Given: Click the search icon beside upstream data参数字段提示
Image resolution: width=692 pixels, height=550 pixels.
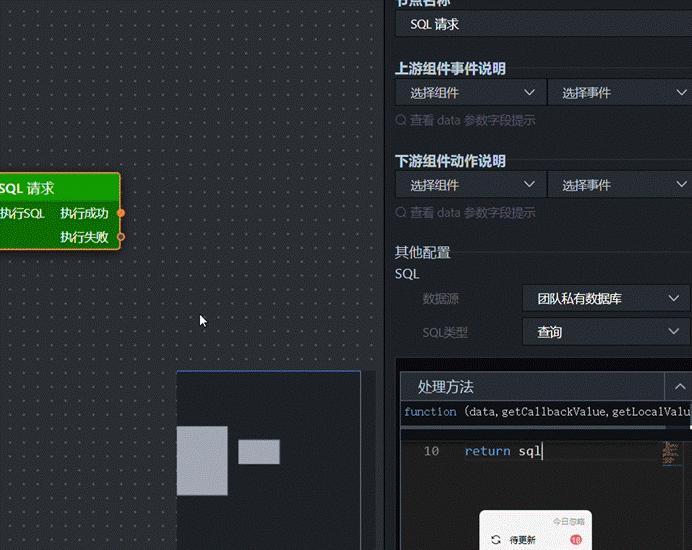Looking at the screenshot, I should [x=401, y=120].
